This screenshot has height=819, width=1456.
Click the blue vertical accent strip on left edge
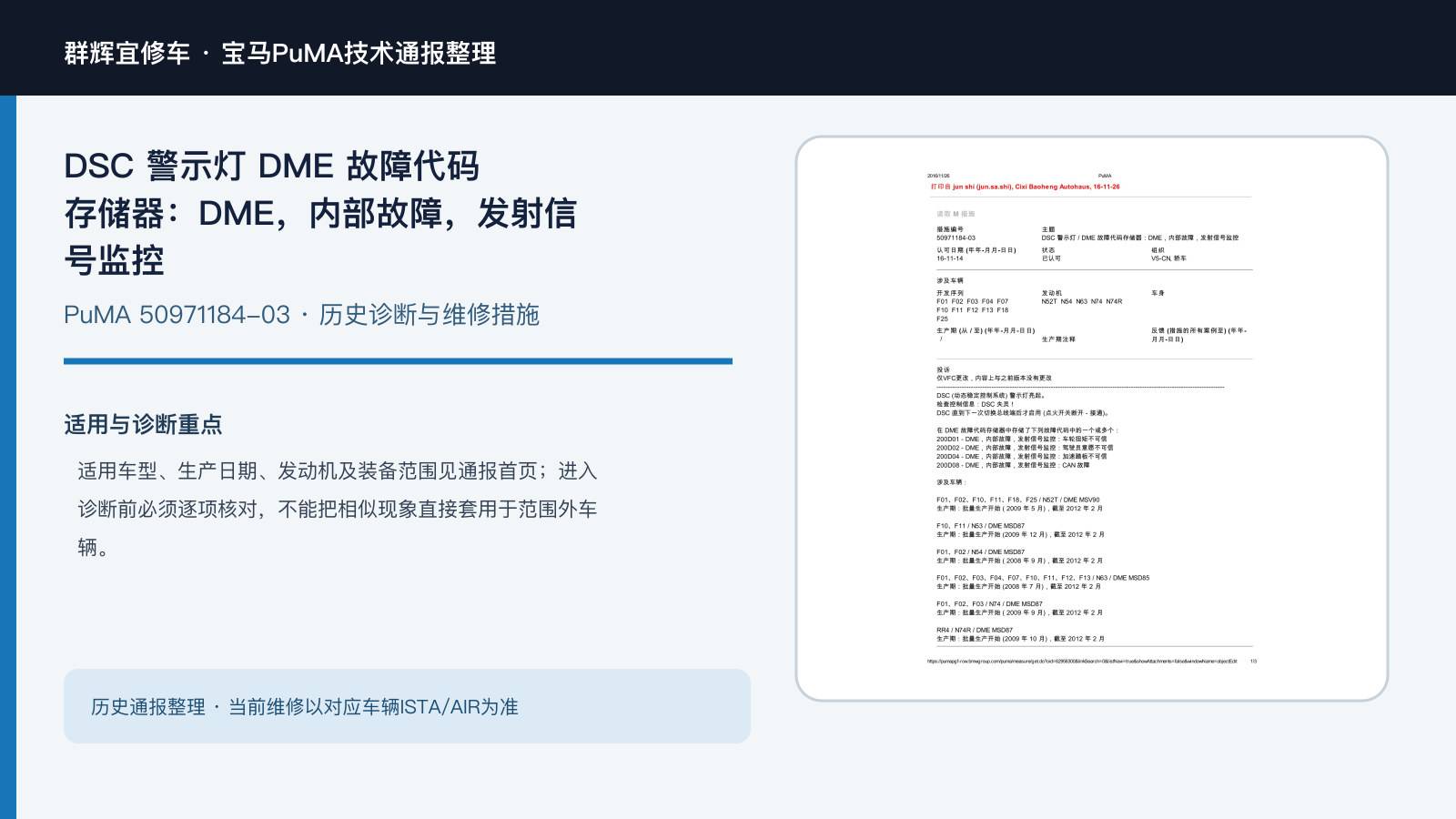coord(8,457)
